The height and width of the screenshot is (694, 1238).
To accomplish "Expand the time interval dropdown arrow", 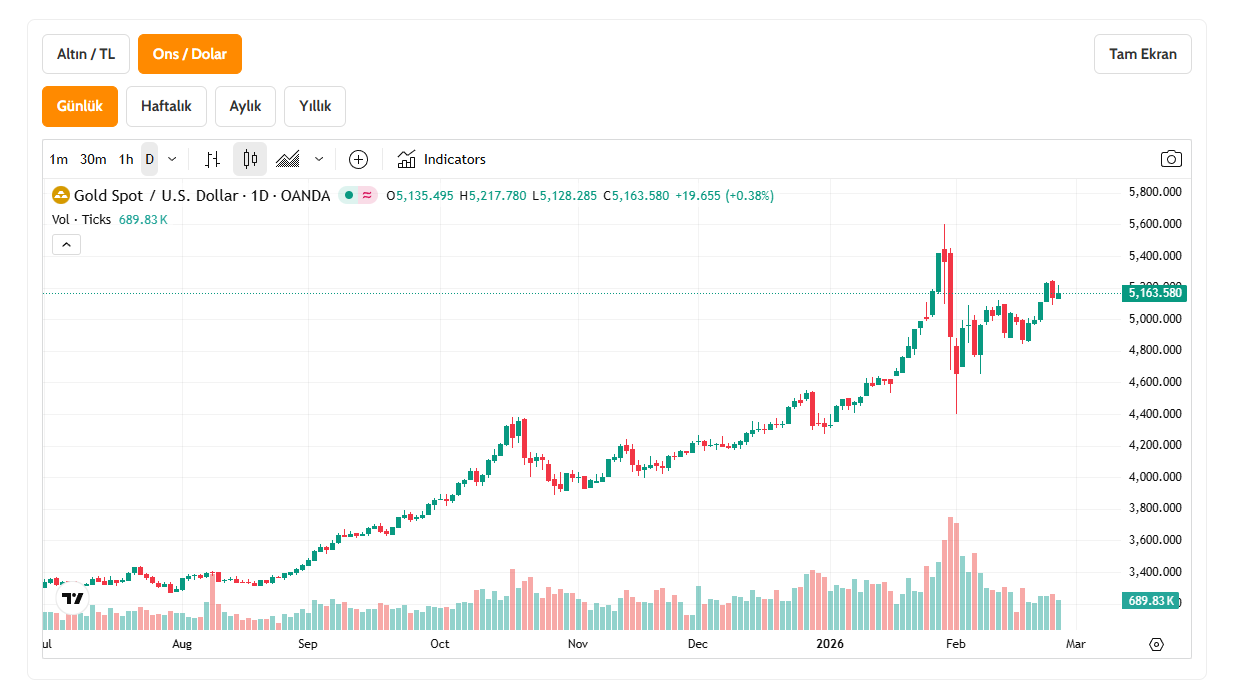I will point(172,159).
